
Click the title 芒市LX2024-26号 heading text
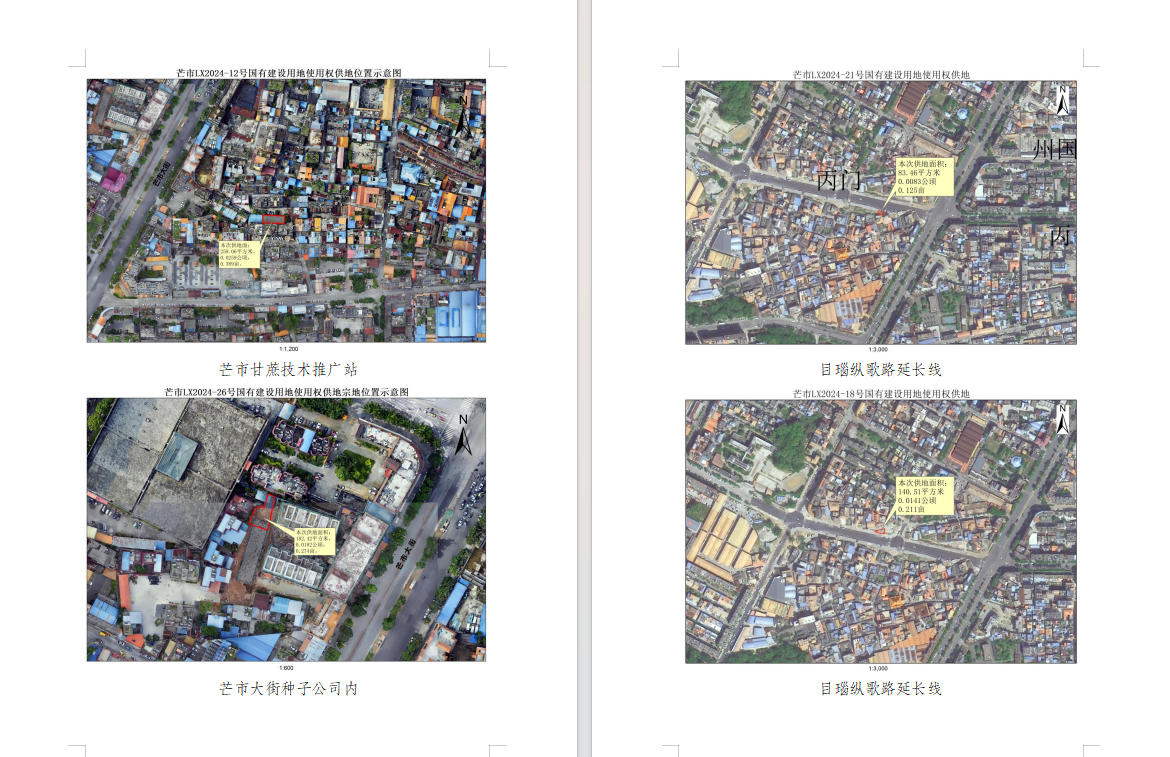(286, 392)
